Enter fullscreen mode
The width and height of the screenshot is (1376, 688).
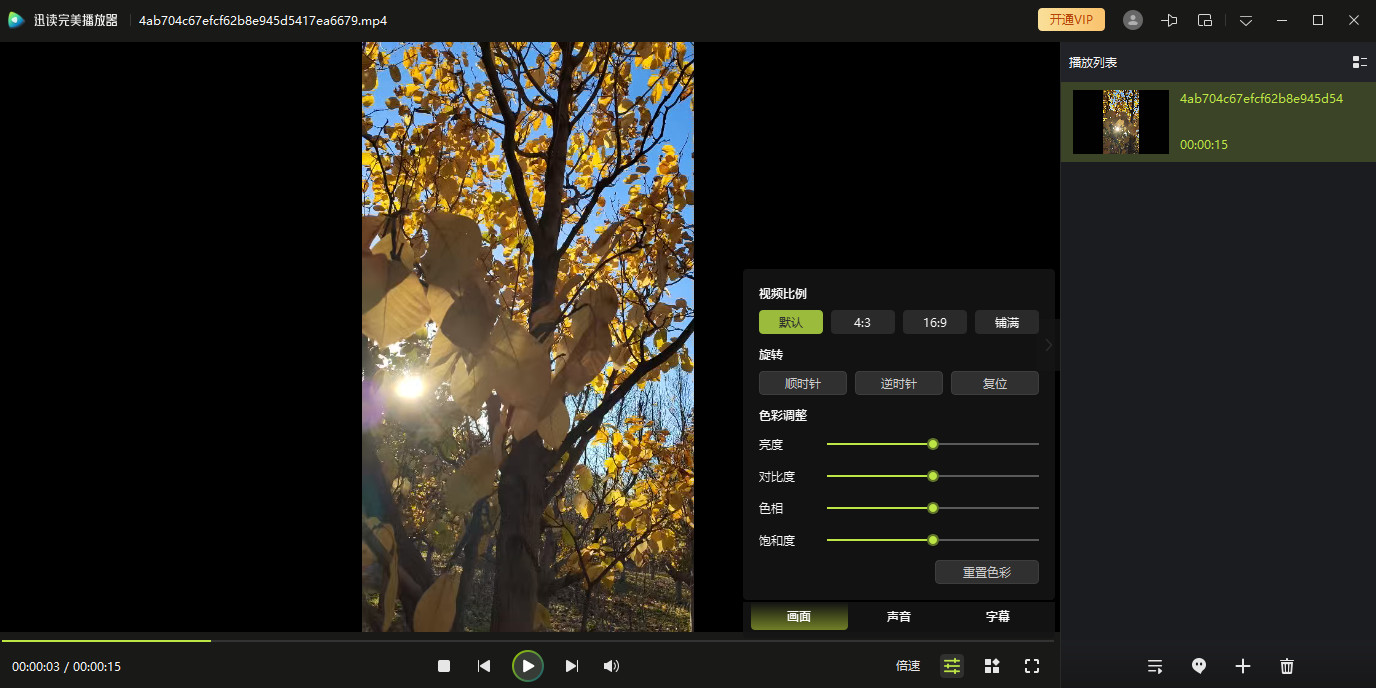1032,666
